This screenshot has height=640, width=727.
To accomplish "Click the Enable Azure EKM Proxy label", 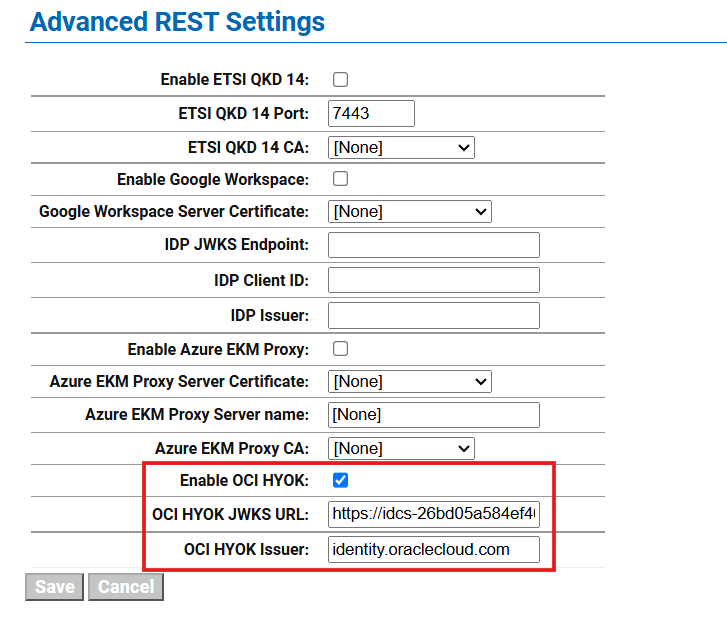I will pyautogui.click(x=218, y=349).
